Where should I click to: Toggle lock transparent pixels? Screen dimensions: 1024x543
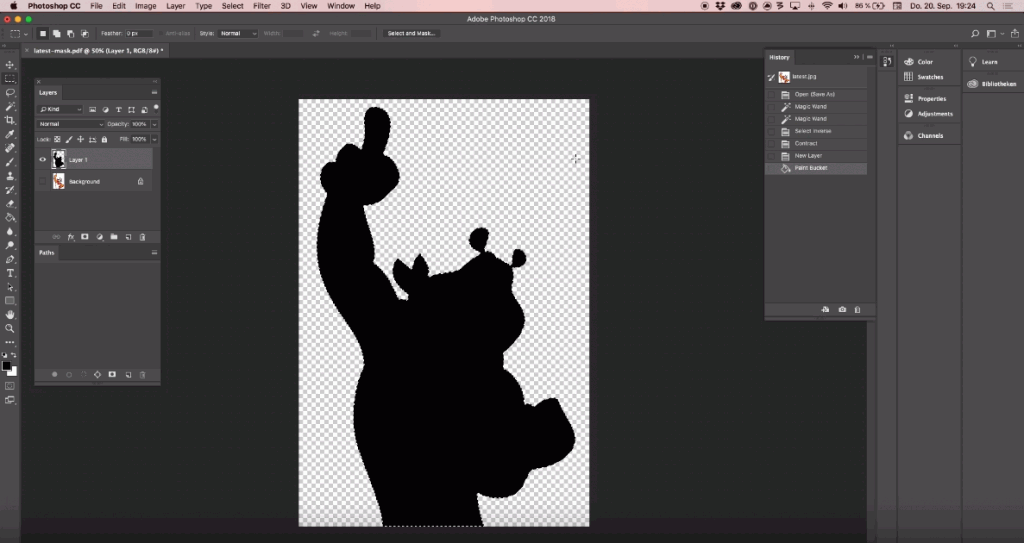click(57, 139)
